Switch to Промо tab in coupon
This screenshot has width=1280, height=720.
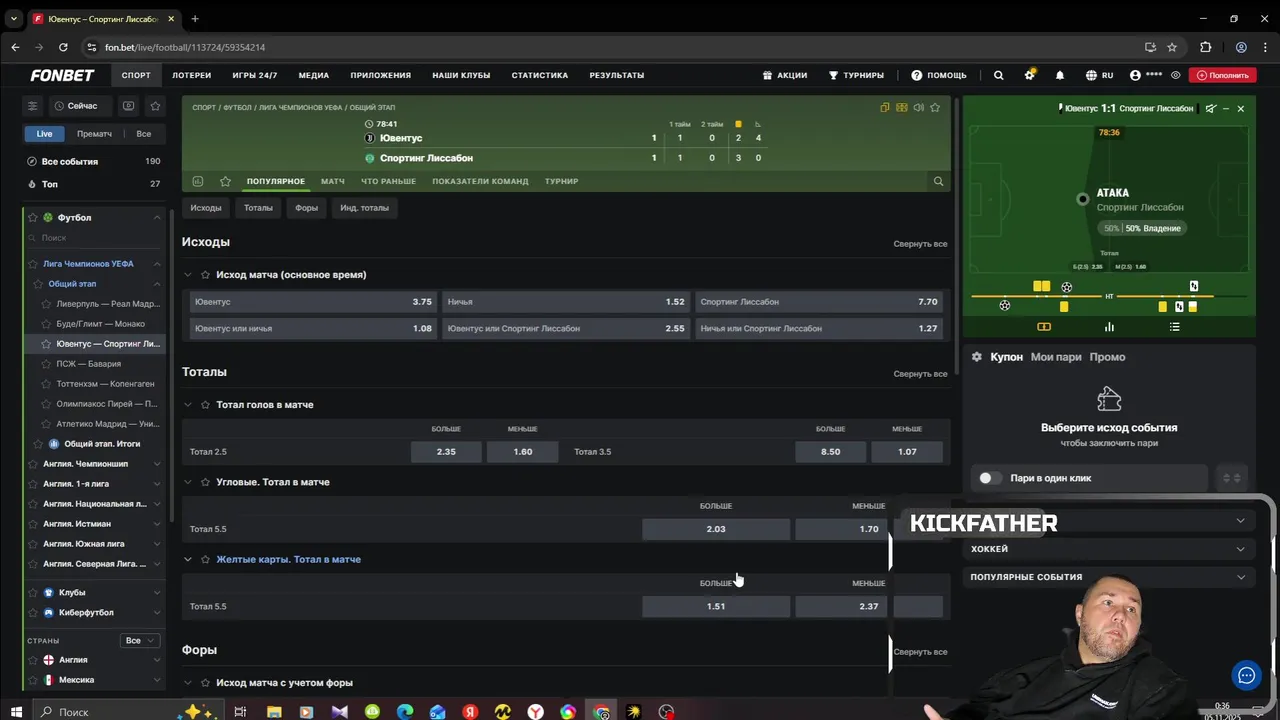point(1107,357)
